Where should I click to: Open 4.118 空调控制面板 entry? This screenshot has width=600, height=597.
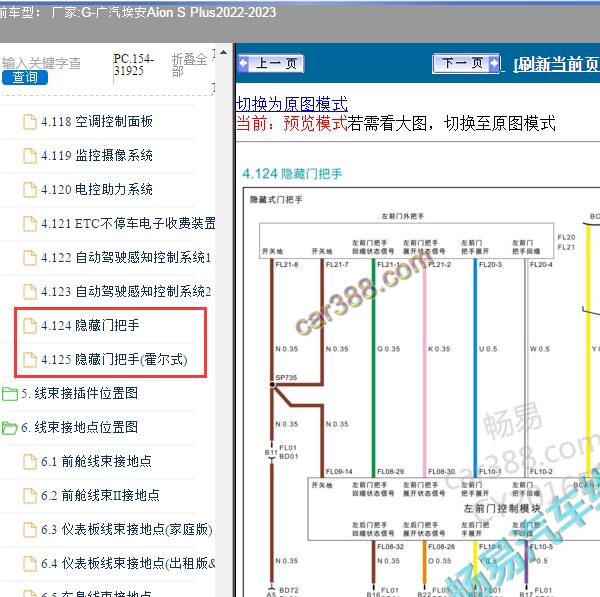96,122
